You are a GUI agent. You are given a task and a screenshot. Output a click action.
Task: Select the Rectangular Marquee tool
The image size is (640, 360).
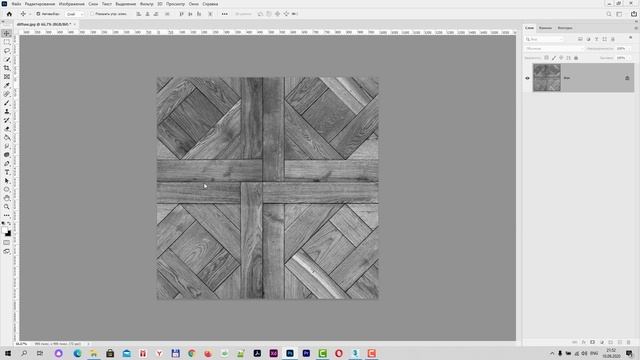pyautogui.click(x=7, y=42)
